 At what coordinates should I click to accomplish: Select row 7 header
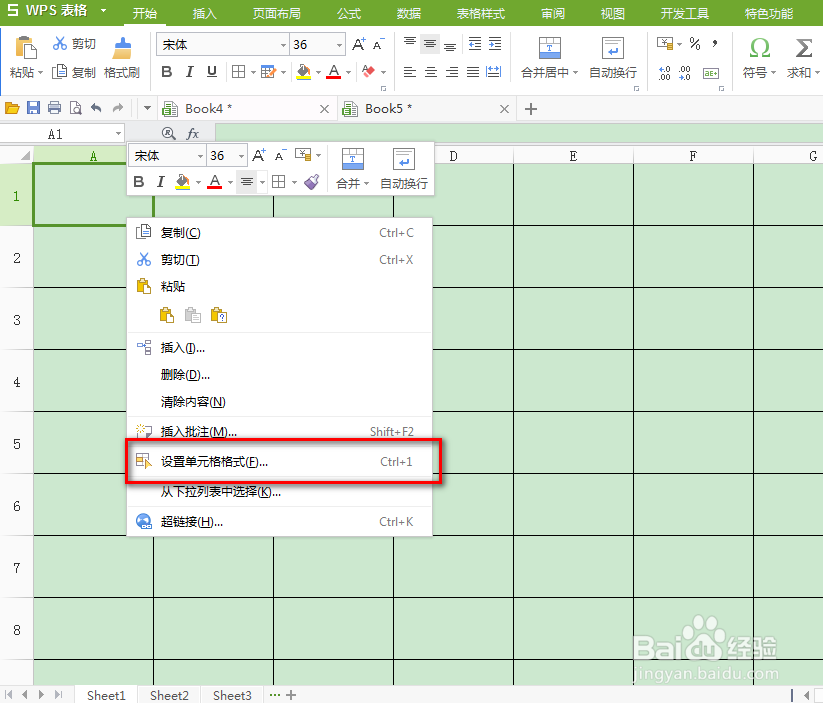click(x=17, y=568)
